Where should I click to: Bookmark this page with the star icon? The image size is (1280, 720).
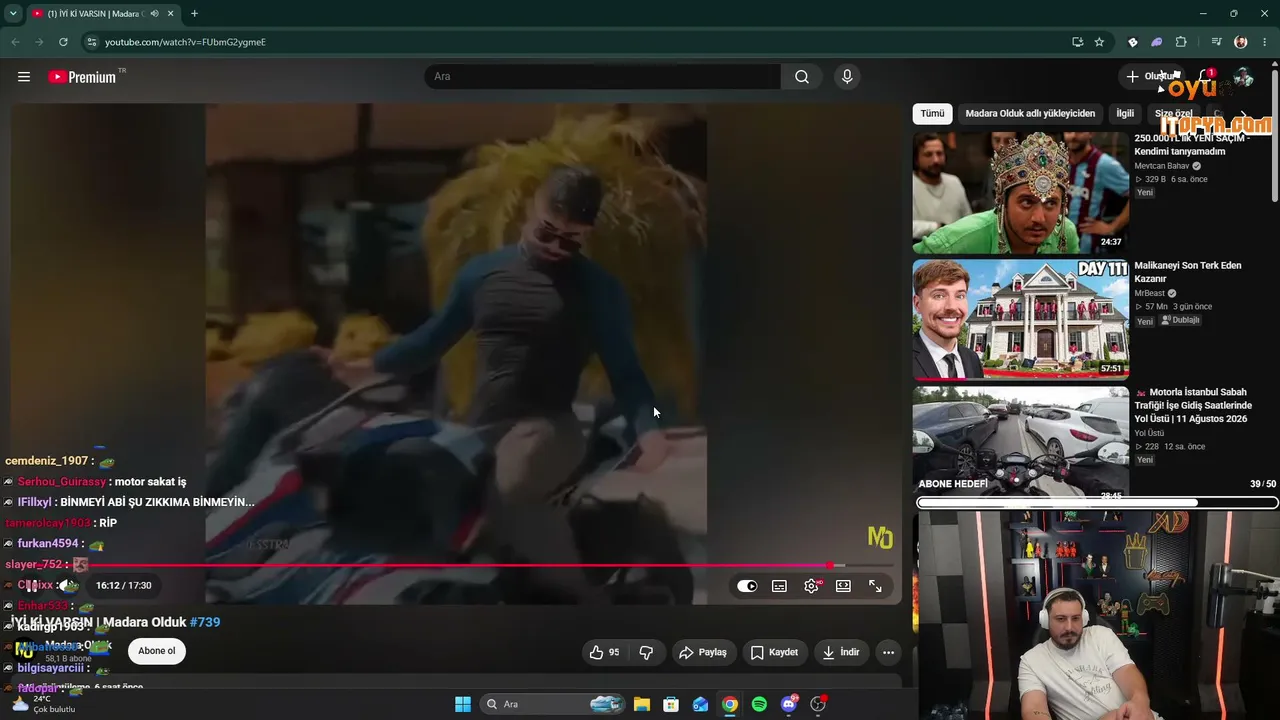[1099, 42]
